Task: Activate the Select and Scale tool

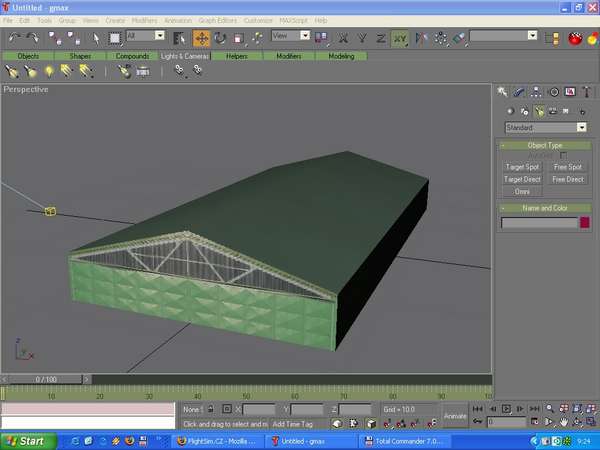Action: point(238,38)
